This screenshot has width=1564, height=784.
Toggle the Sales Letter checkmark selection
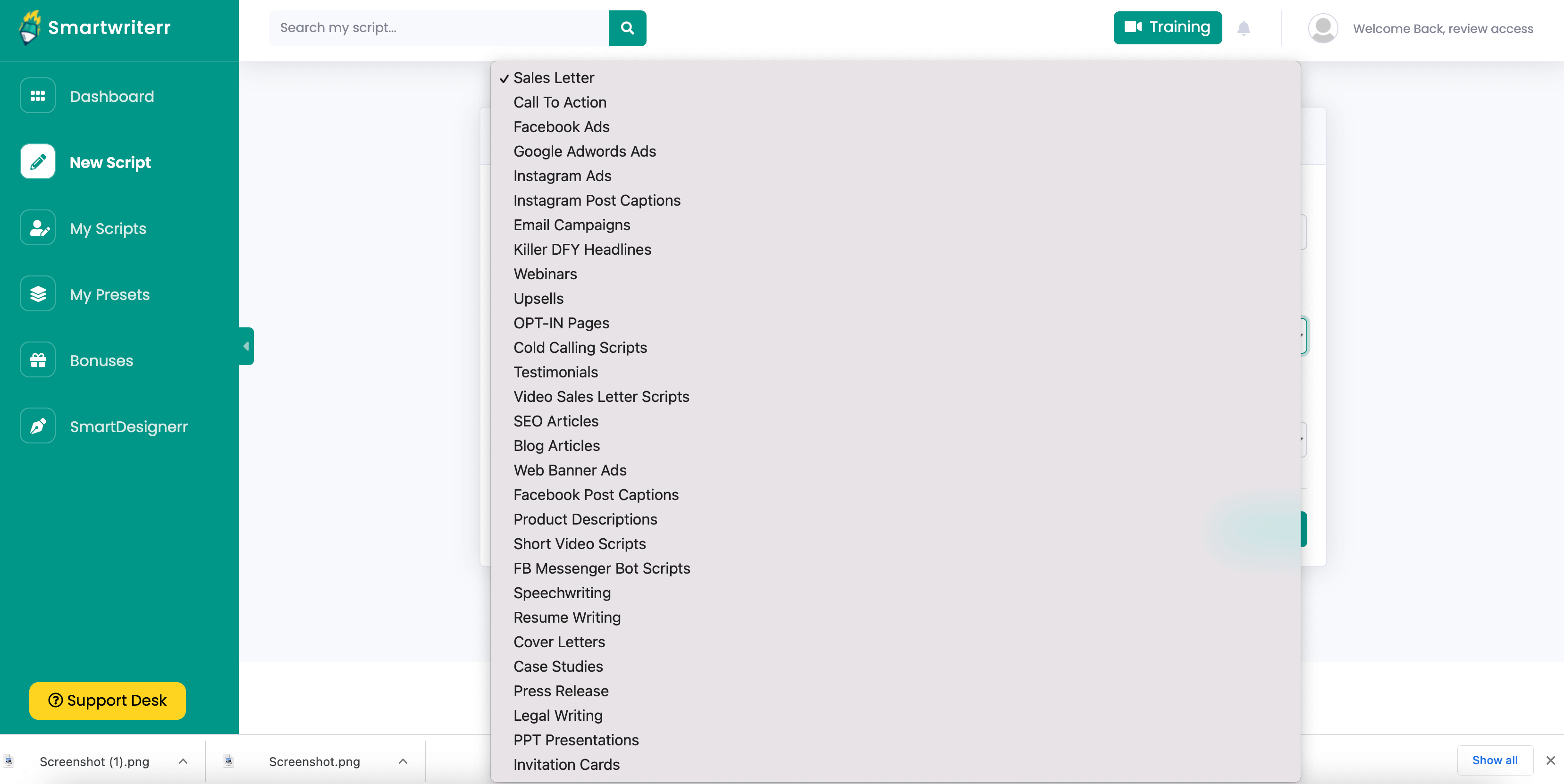tap(554, 77)
